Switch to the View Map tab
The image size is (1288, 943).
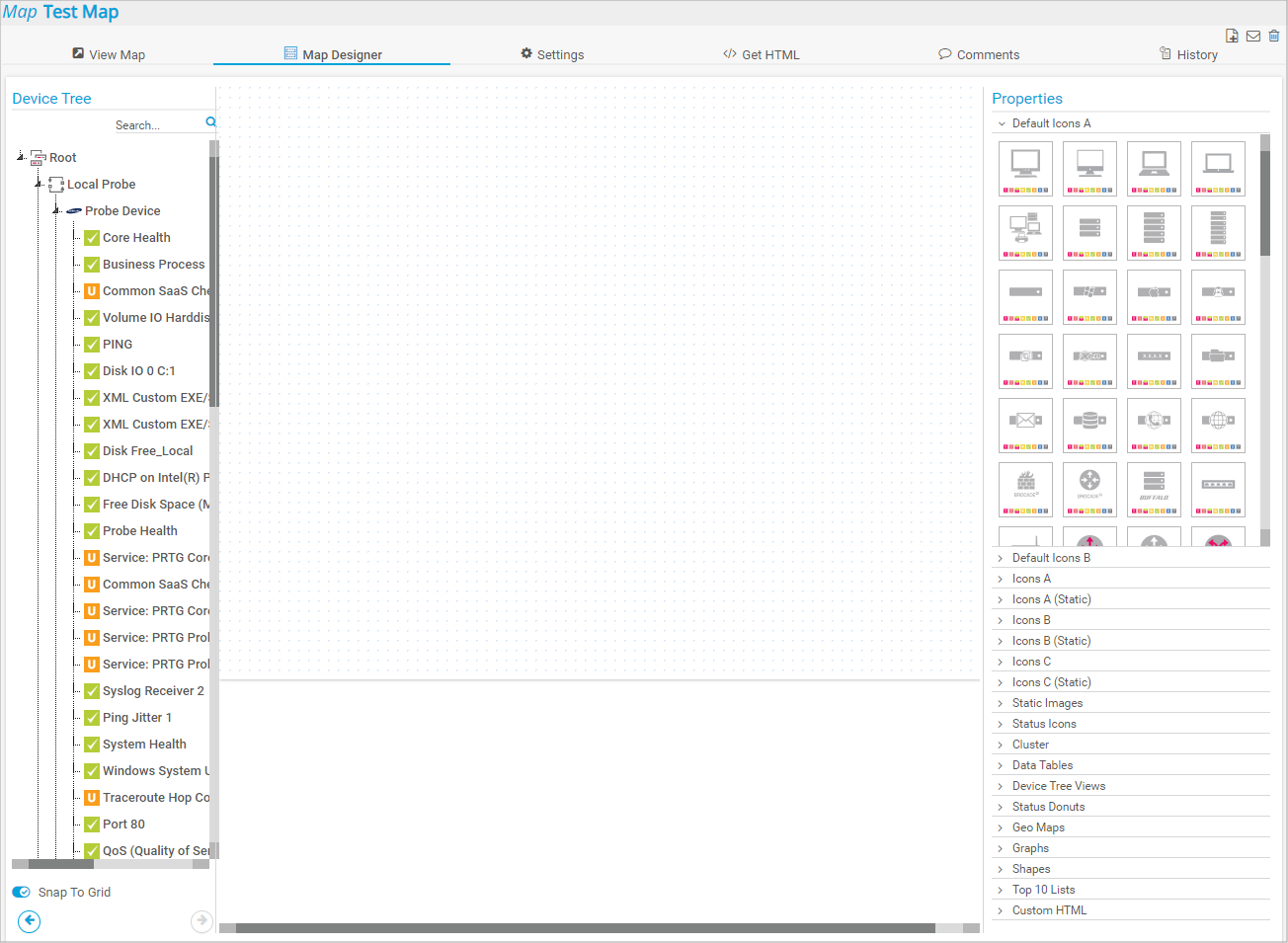[109, 54]
